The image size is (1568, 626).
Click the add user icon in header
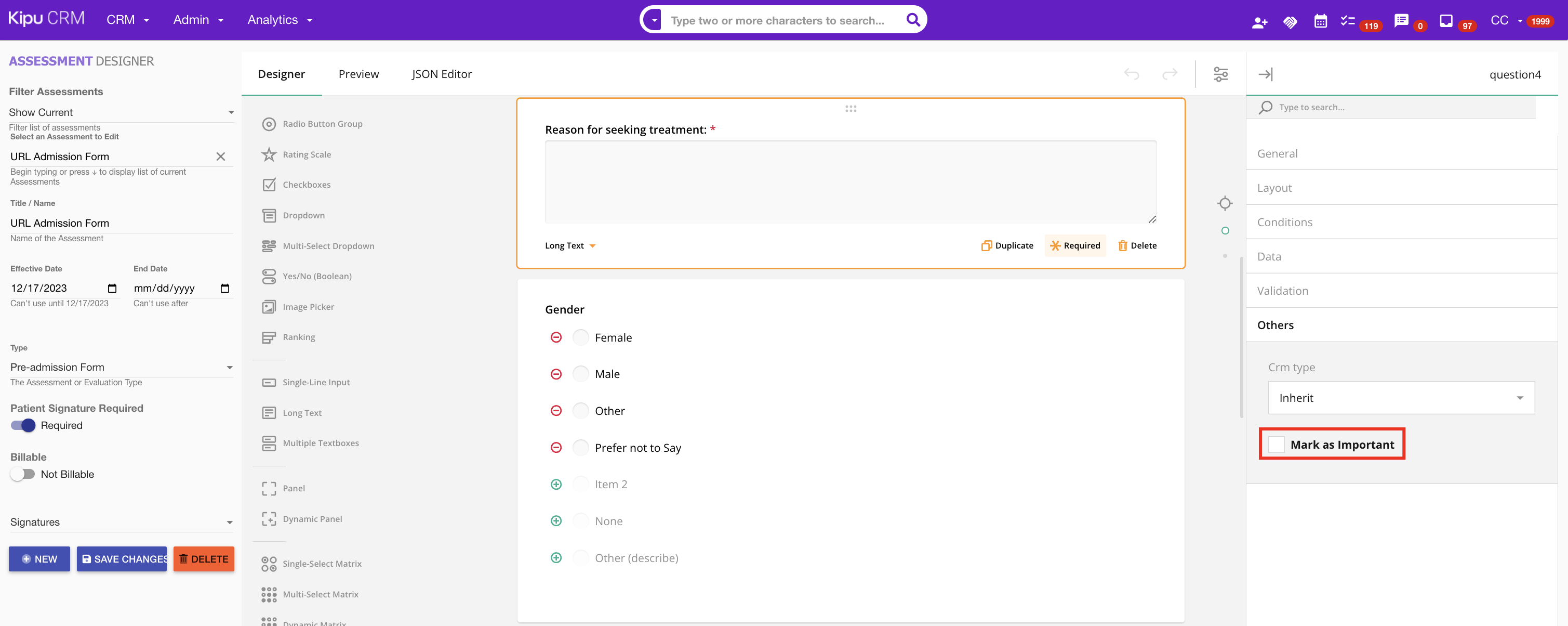tap(1259, 22)
